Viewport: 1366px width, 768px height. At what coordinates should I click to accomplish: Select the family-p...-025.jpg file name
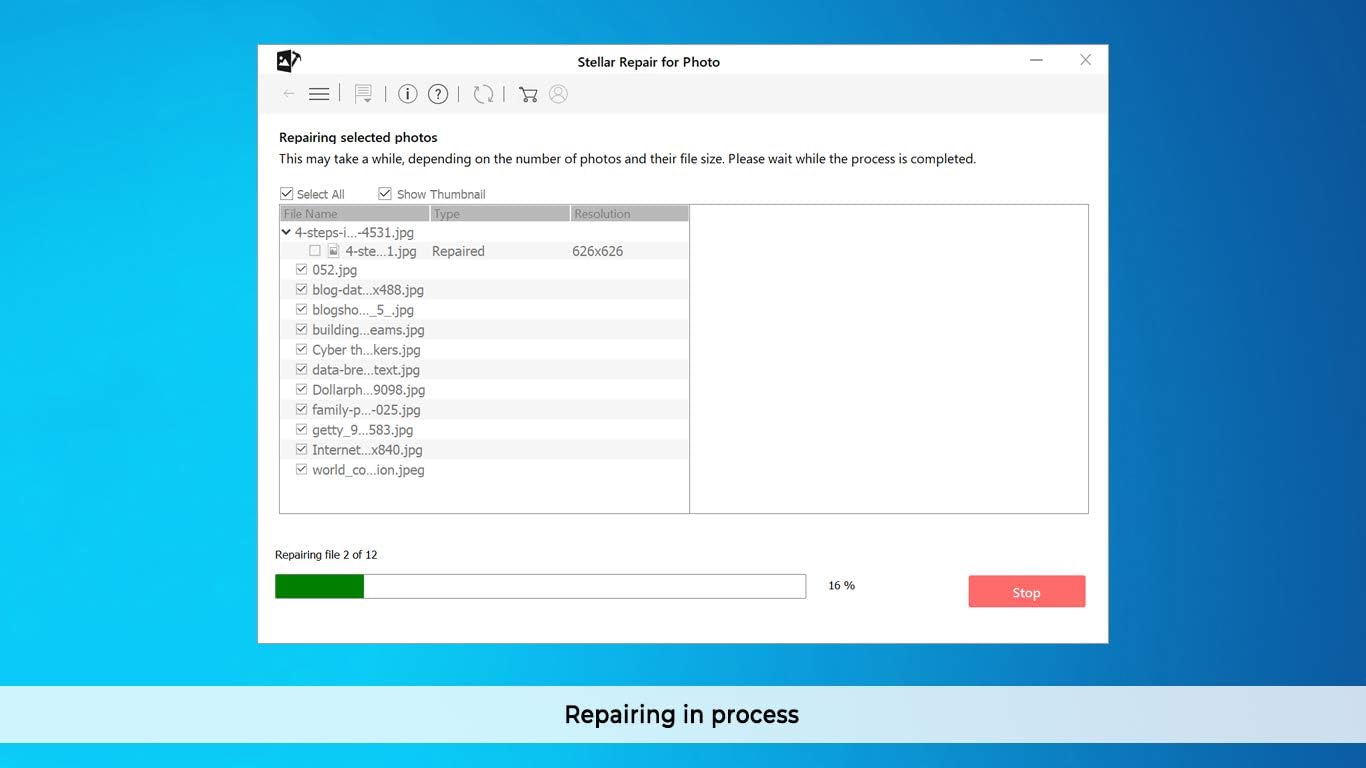366,410
